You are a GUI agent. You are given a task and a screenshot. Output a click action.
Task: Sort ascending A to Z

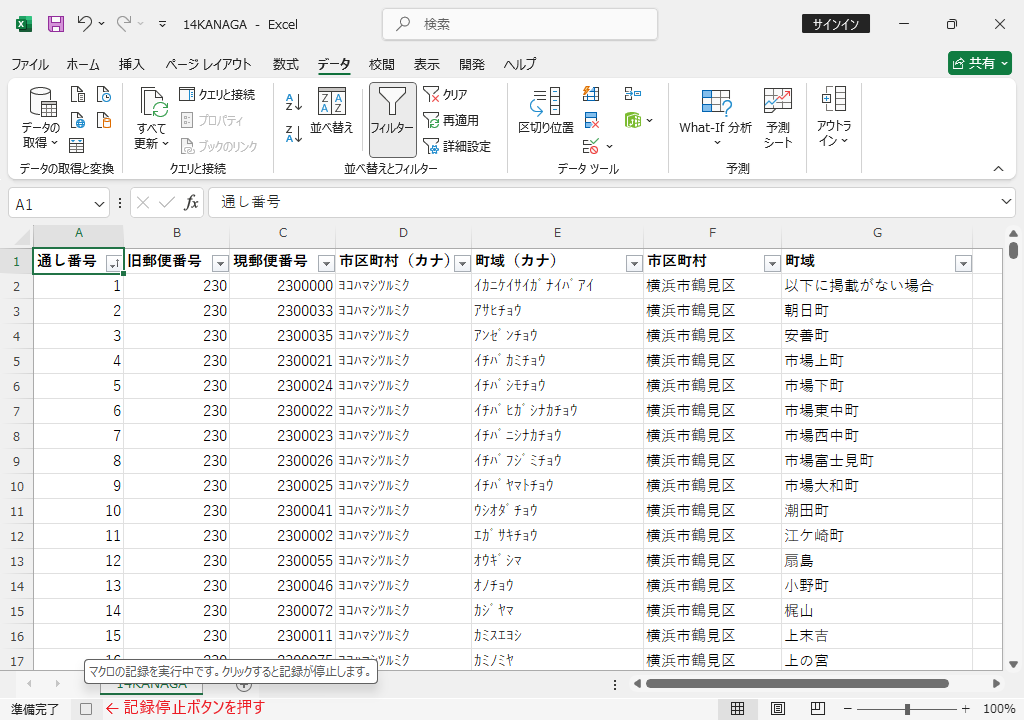coord(294,102)
